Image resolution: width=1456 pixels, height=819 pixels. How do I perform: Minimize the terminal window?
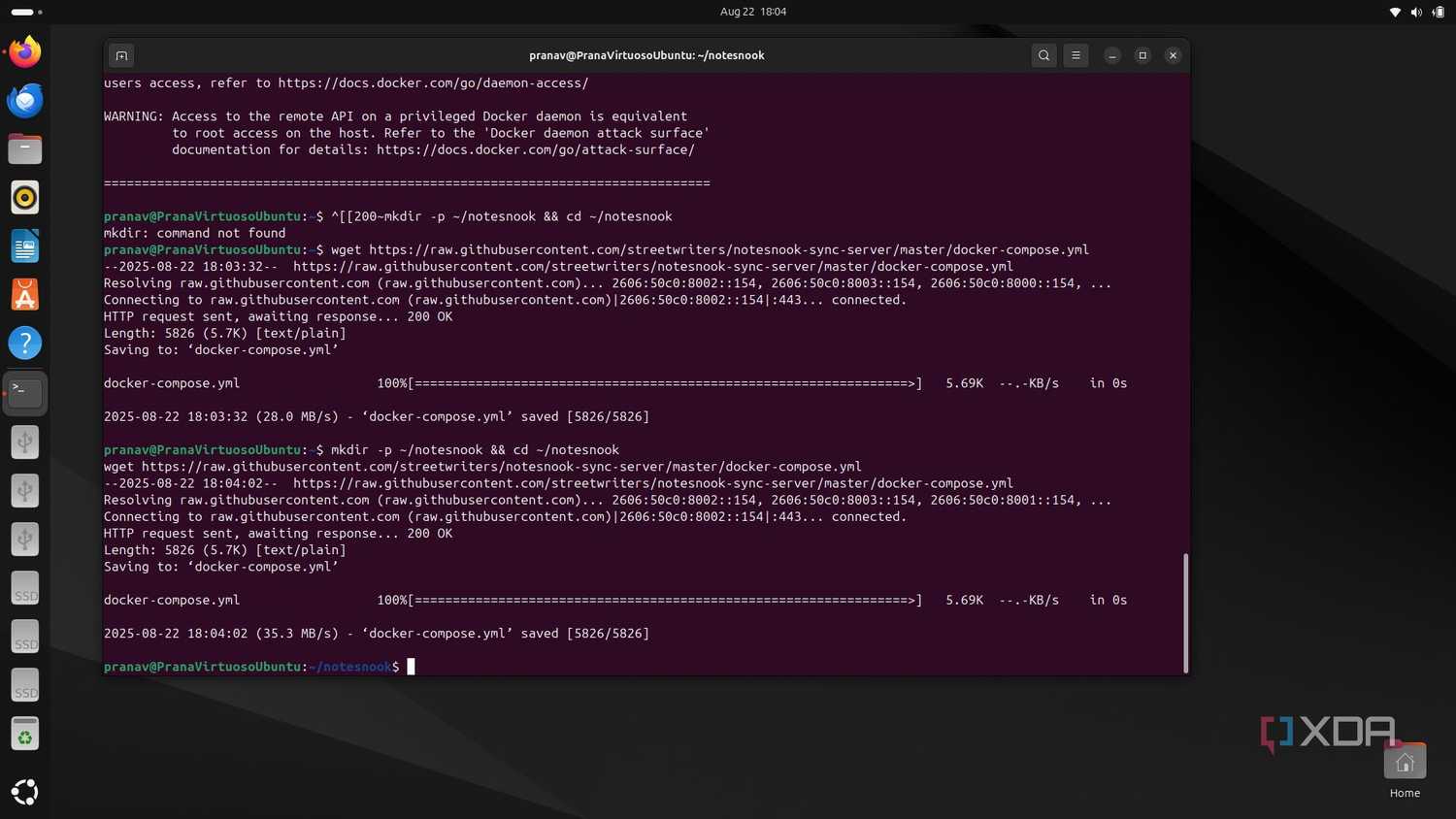click(1112, 55)
